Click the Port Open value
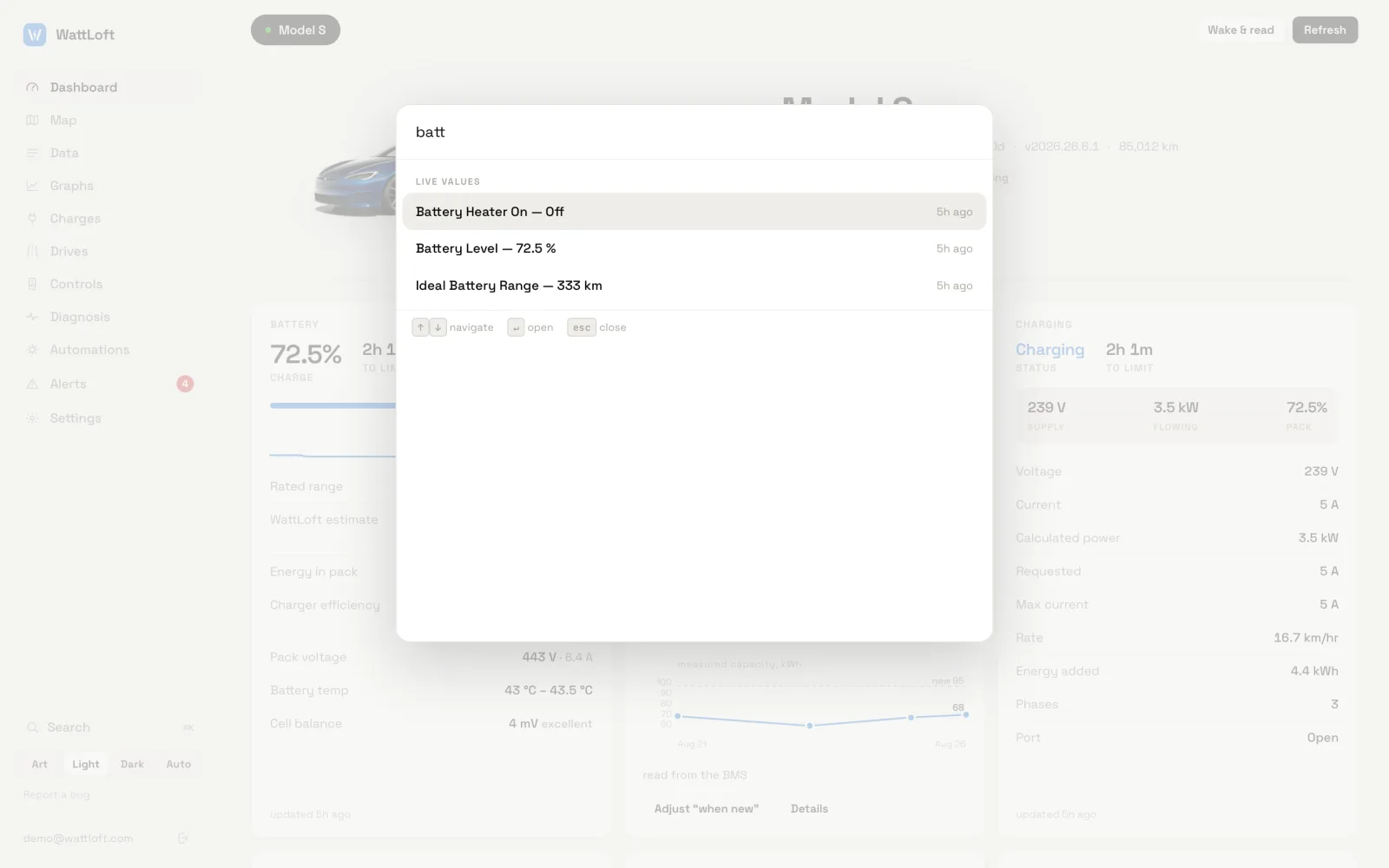 pyautogui.click(x=1322, y=738)
